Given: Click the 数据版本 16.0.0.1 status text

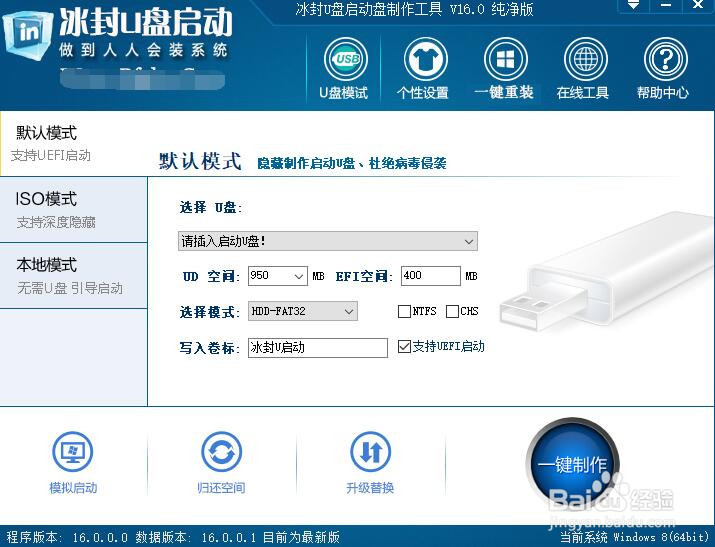Looking at the screenshot, I should point(195,537).
